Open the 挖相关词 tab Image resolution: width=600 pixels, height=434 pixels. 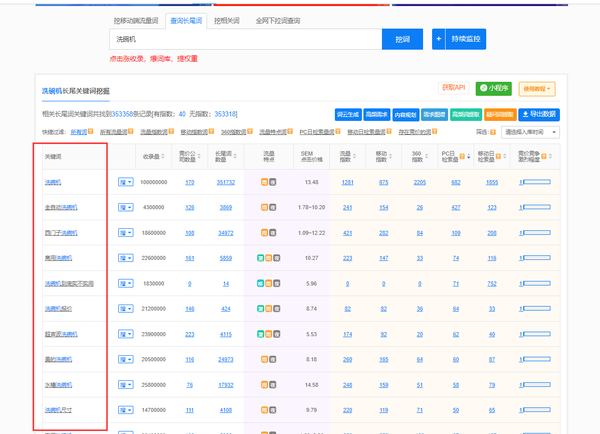coord(227,21)
